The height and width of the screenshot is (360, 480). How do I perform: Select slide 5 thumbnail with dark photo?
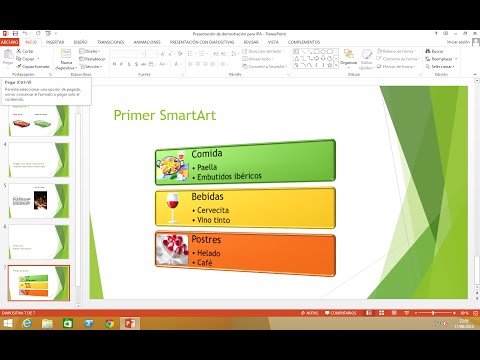[x=39, y=201]
